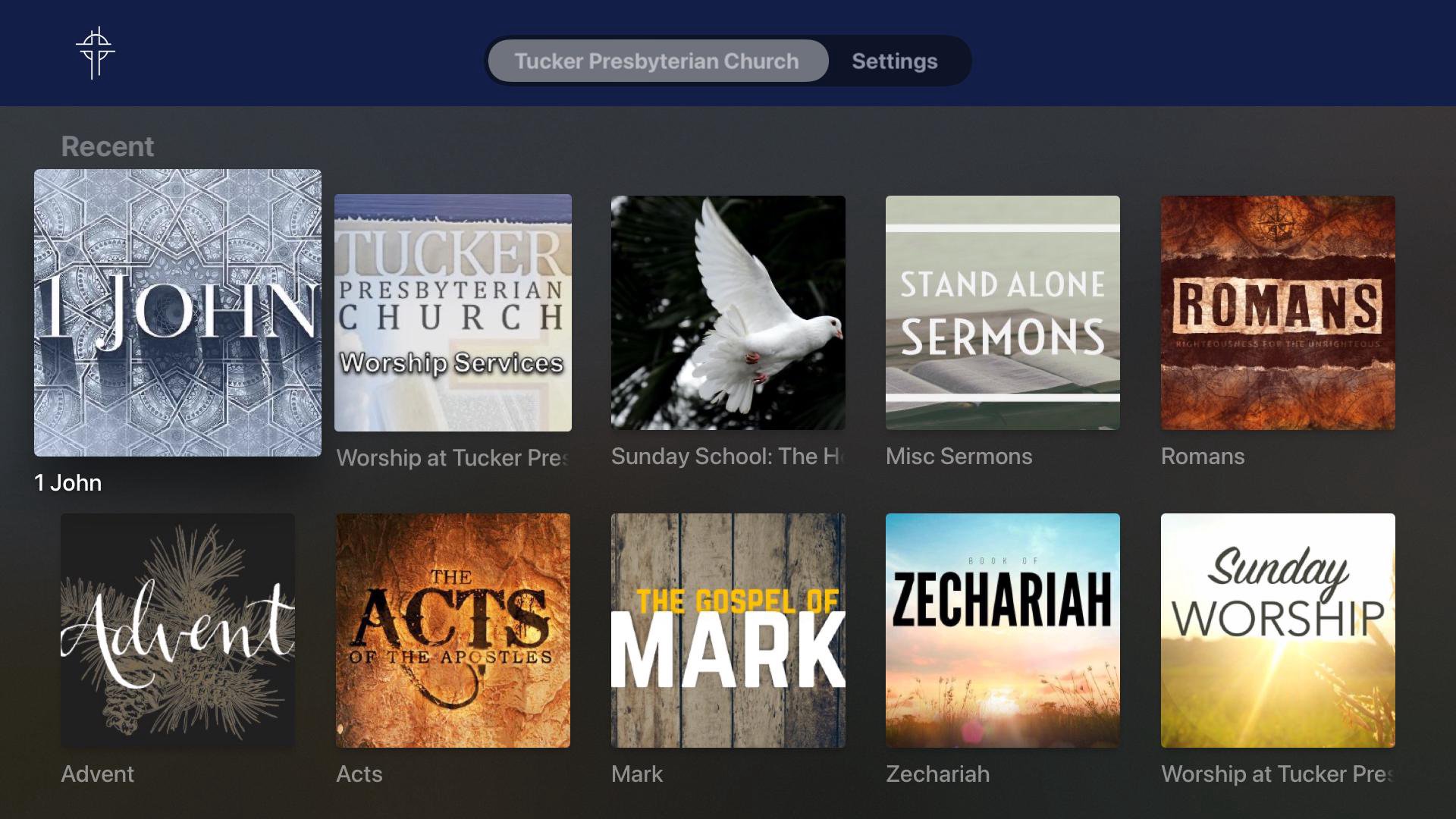Click the Romans title label

[1203, 456]
